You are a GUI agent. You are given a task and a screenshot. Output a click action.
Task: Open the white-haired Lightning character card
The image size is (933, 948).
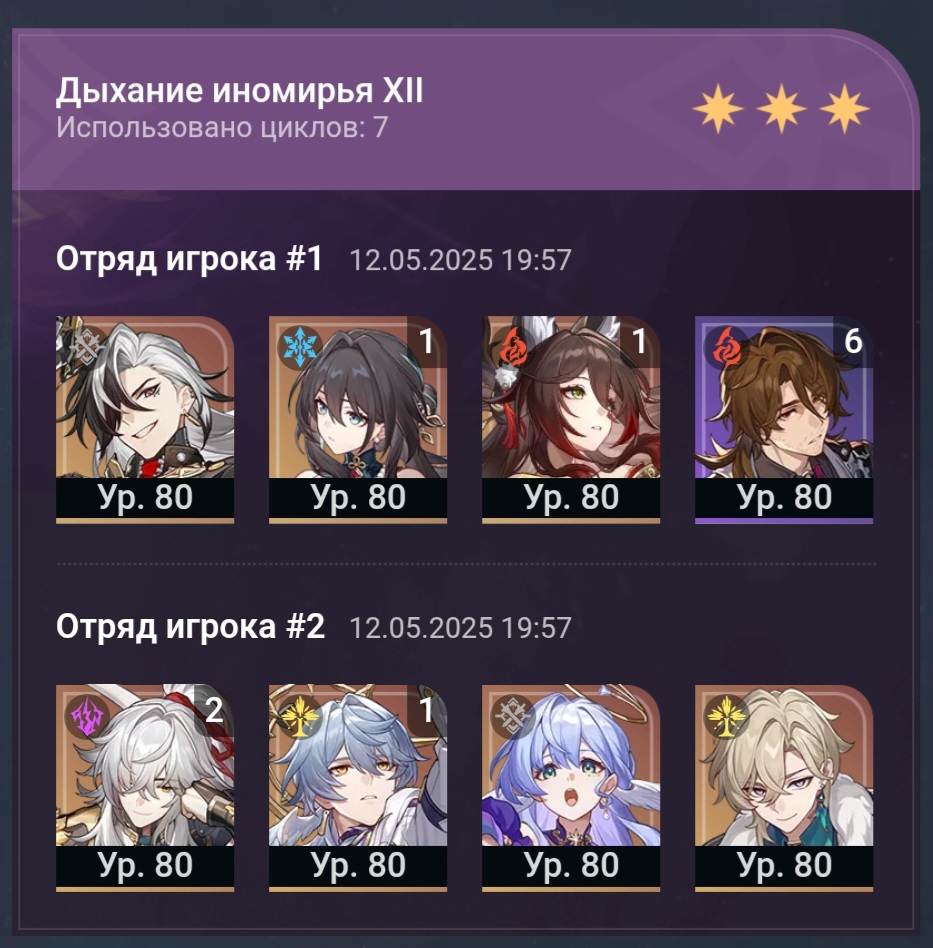[145, 787]
